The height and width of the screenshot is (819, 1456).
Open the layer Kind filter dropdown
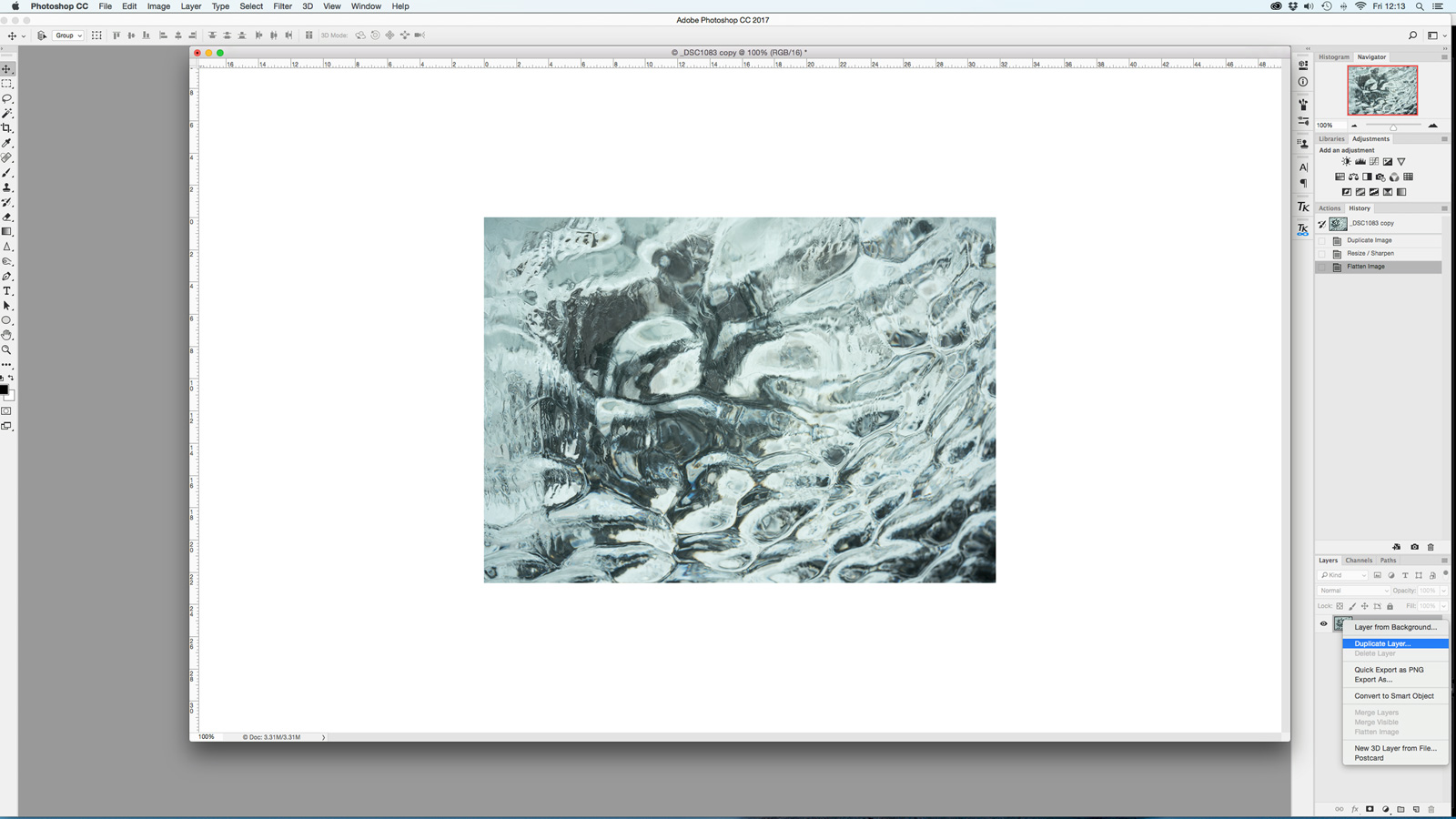[1343, 575]
